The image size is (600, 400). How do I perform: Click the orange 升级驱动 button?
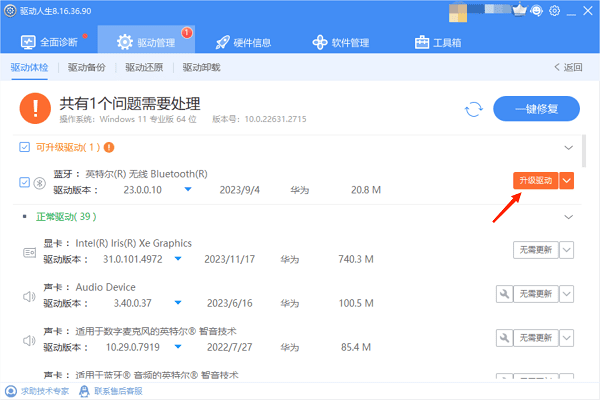point(534,180)
